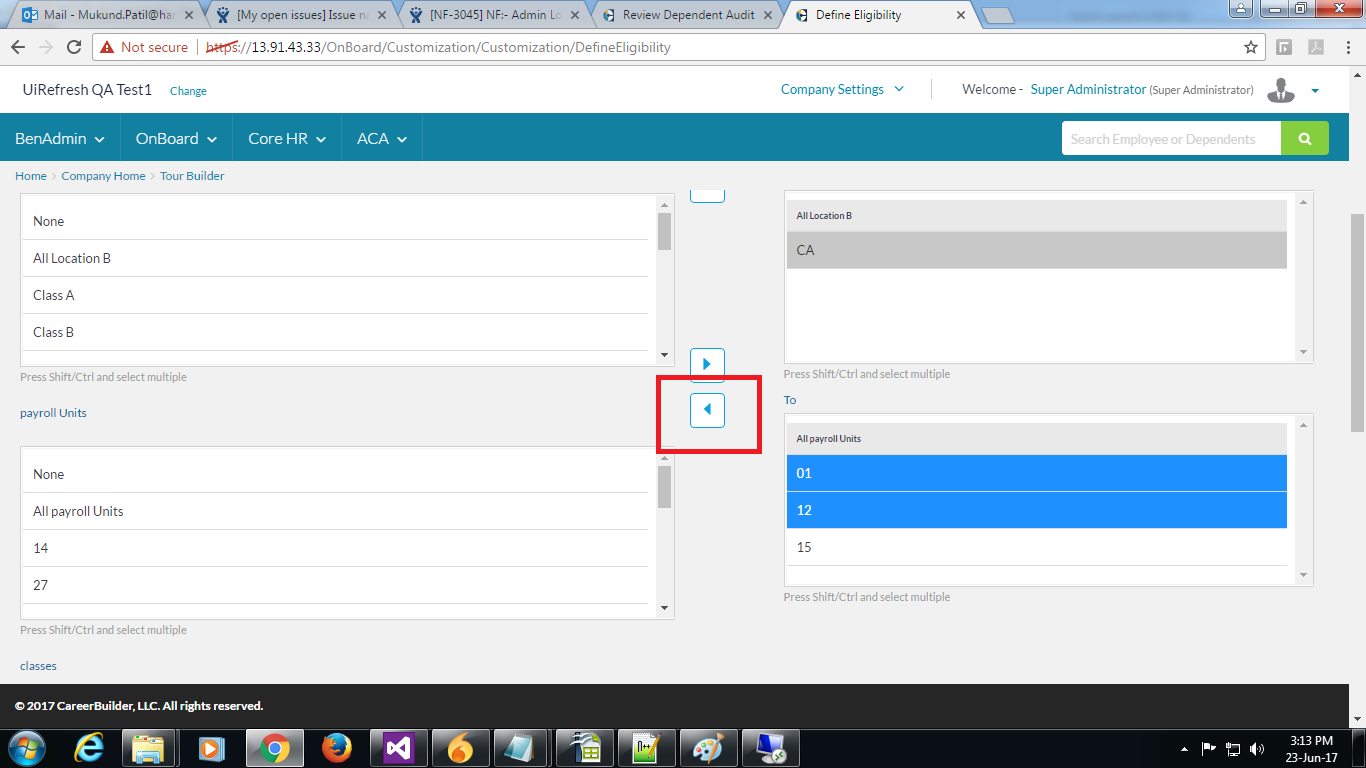Open Firefox from the taskbar
1366x768 pixels.
[337, 748]
